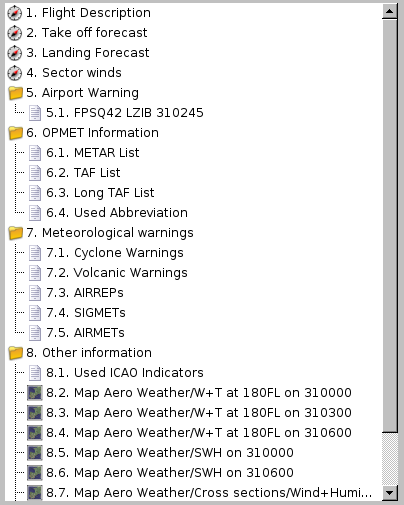Collapse the OPMET Information folder

(x=15, y=133)
